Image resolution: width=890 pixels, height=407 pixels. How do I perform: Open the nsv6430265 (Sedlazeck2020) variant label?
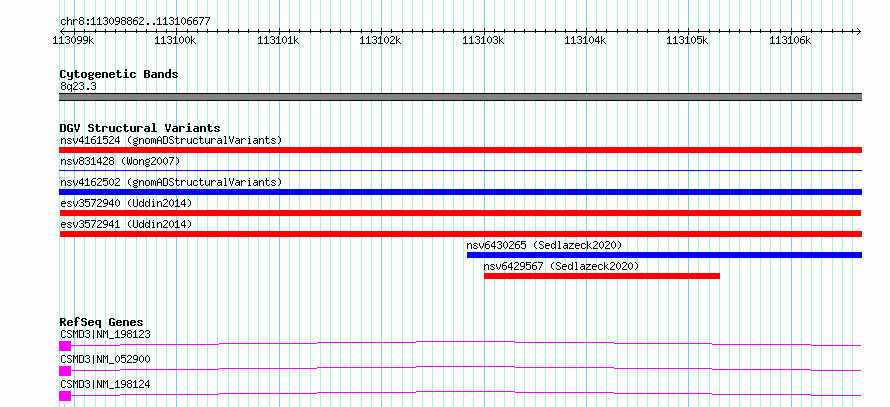tap(544, 245)
